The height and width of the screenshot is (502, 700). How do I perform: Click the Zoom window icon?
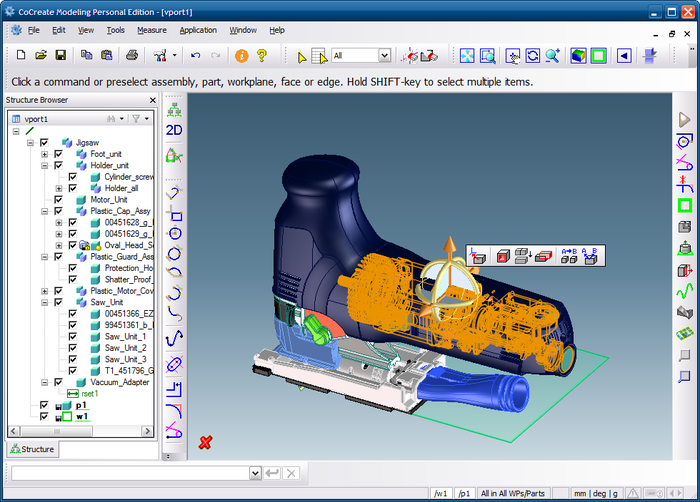click(x=488, y=56)
